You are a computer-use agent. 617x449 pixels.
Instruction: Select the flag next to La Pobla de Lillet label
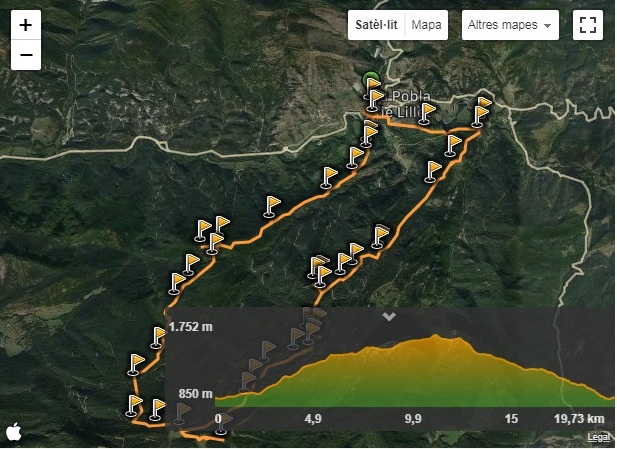(x=426, y=112)
